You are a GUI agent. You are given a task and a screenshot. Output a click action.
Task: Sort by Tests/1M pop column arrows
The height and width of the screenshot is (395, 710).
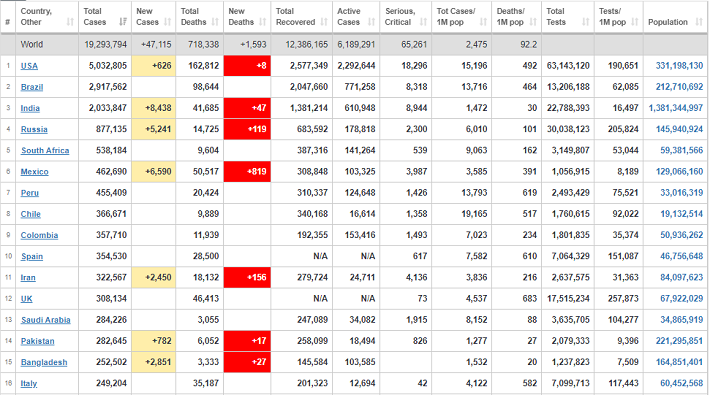coord(635,22)
